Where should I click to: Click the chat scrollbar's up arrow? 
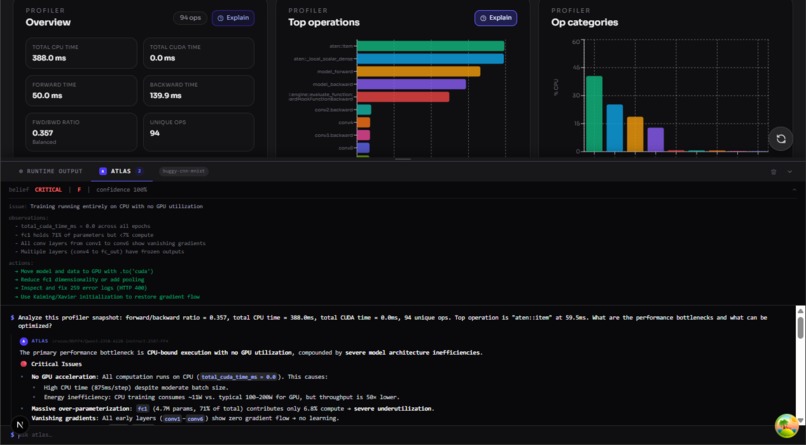click(800, 310)
